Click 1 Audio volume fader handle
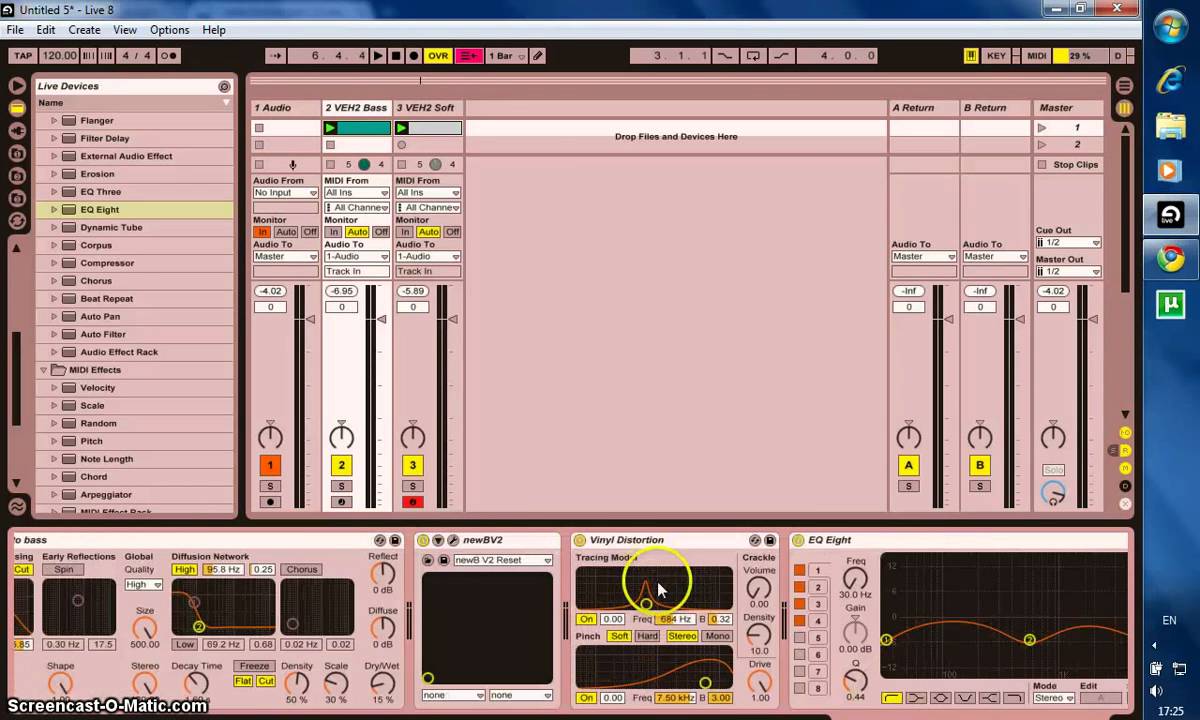Viewport: 1200px width, 720px height. click(310, 319)
